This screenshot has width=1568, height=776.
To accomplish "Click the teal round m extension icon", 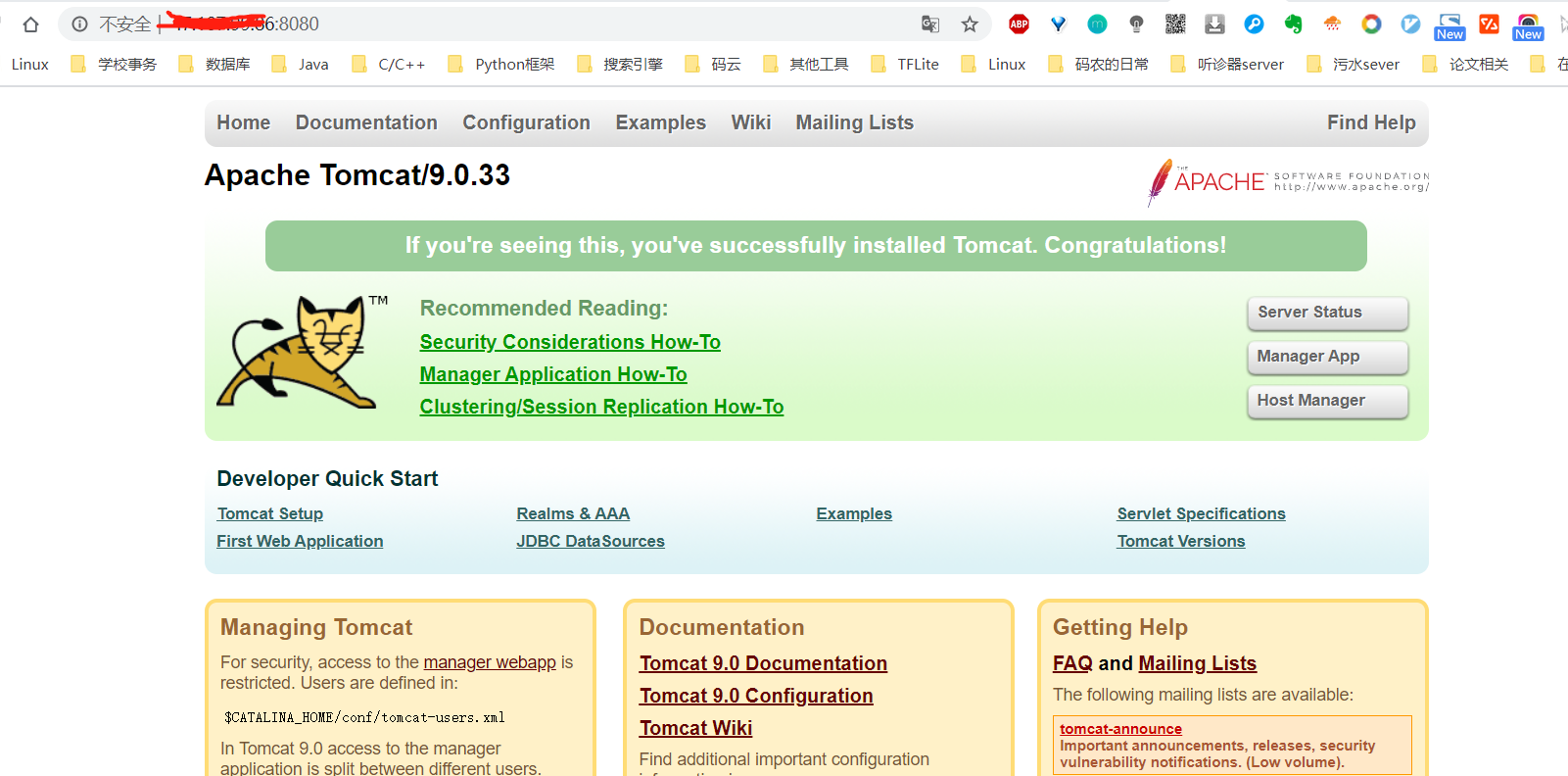I will [1097, 24].
